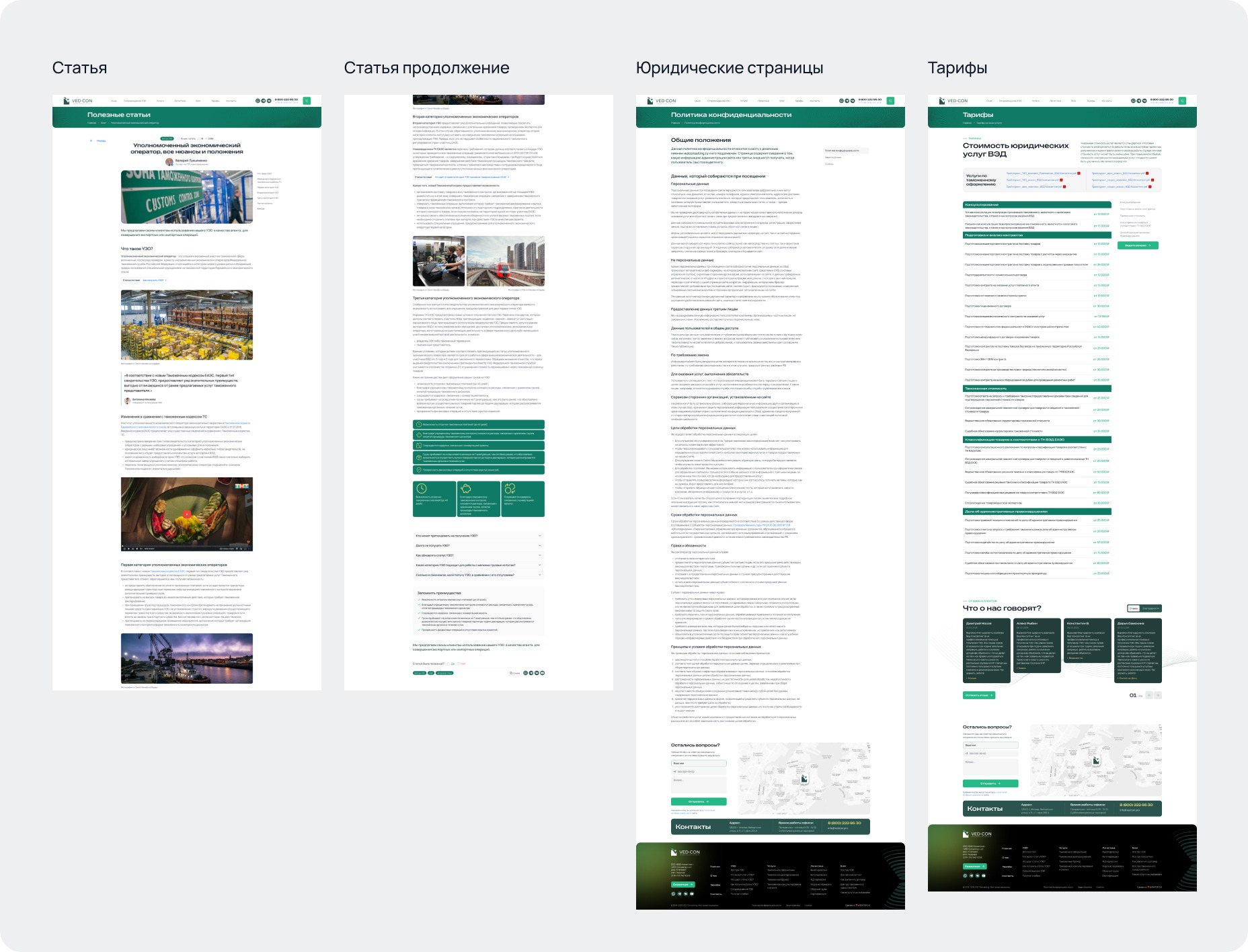The height and width of the screenshot is (952, 1248).
Task: Click customs zone hero image in Статья
Action: (x=187, y=196)
